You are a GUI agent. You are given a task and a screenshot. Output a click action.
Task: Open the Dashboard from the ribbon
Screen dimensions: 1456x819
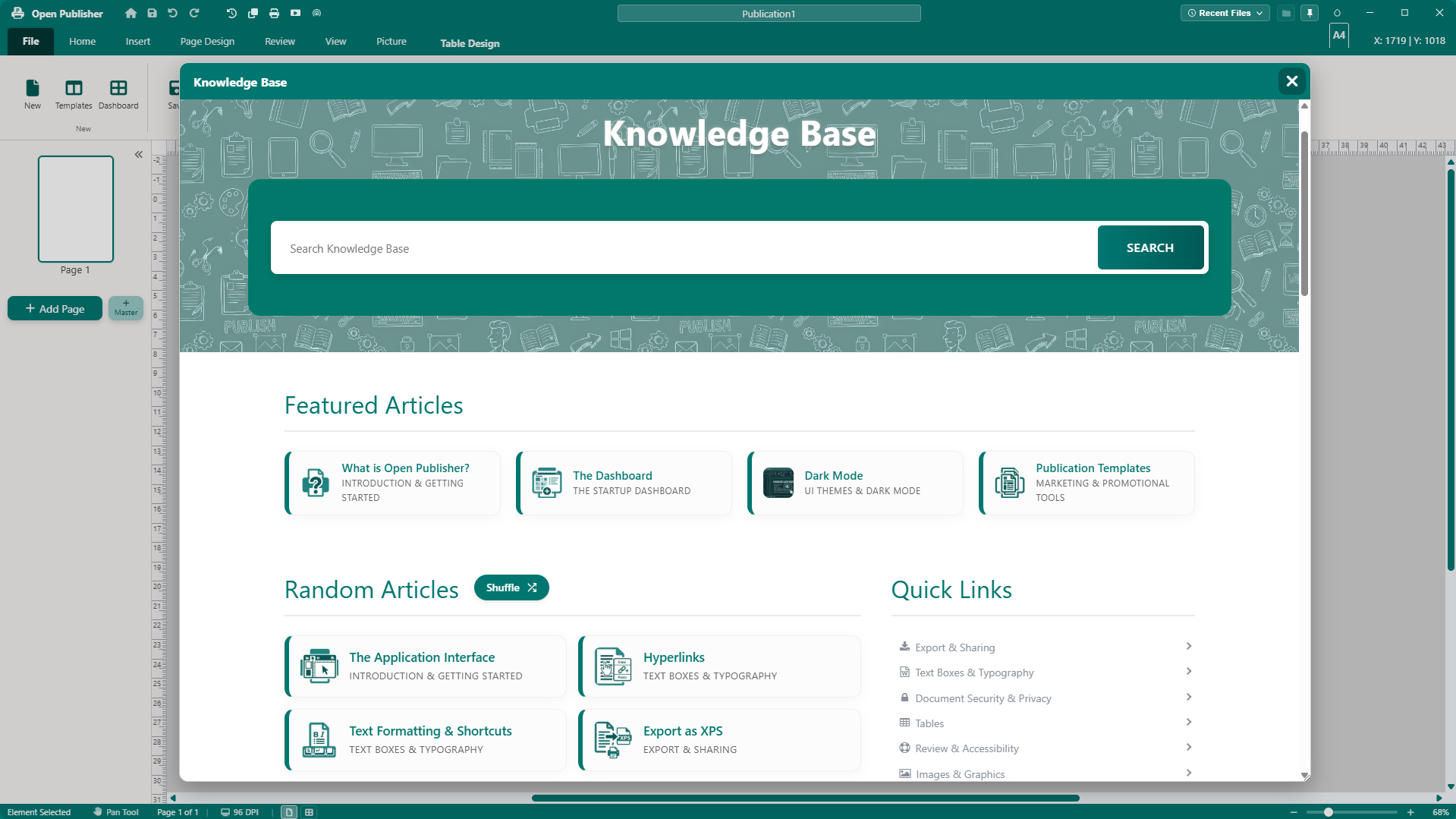tap(118, 94)
